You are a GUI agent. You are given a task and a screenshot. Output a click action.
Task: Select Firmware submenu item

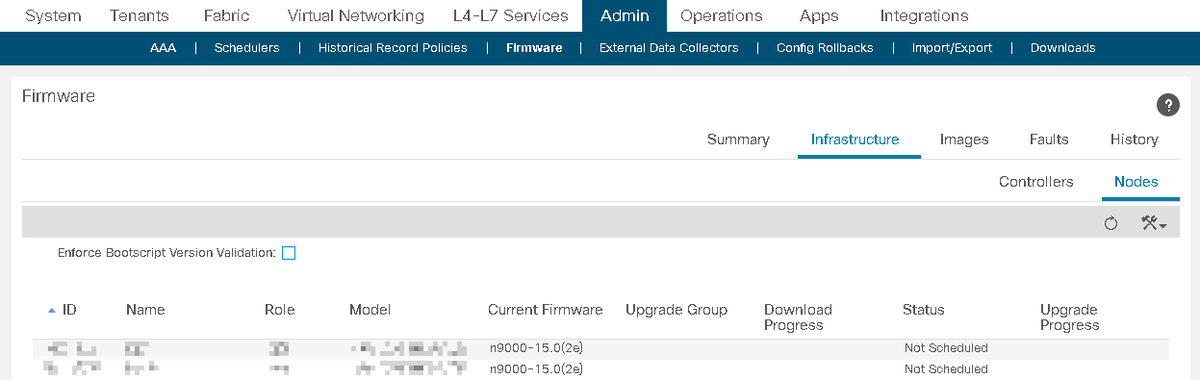pyautogui.click(x=534, y=48)
